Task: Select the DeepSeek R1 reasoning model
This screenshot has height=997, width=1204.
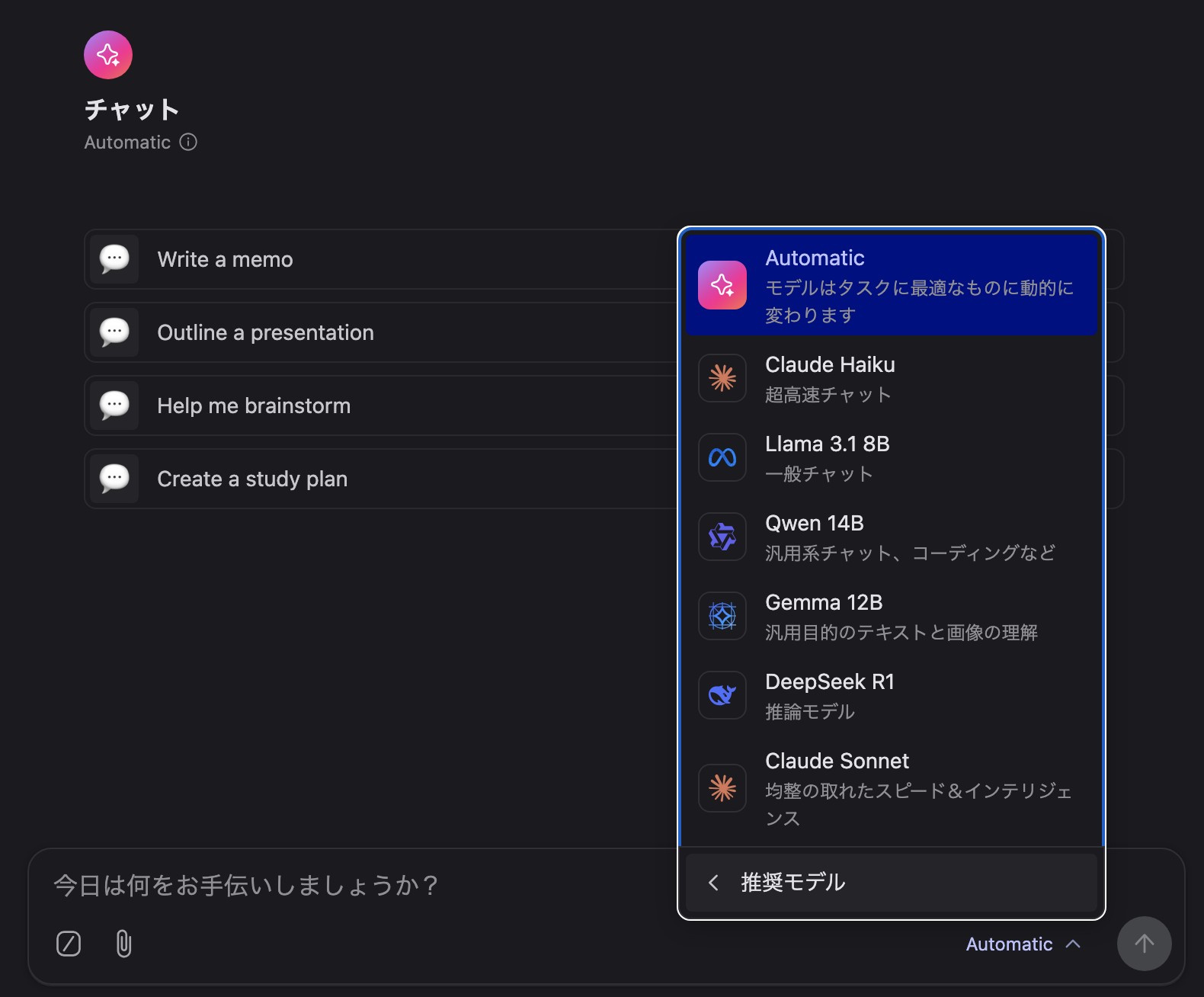Action: (892, 696)
